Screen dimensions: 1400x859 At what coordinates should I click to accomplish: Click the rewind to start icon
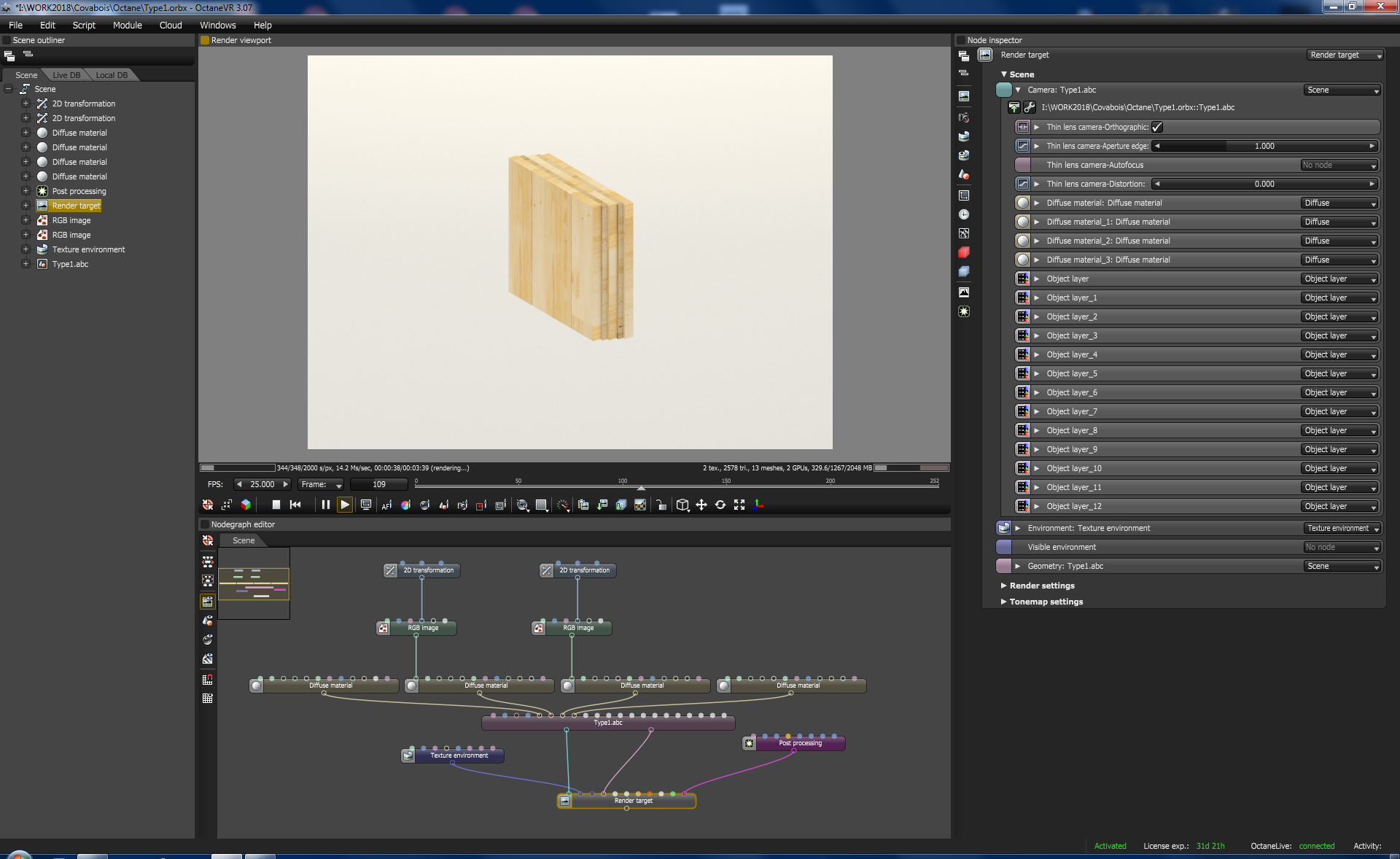295,505
